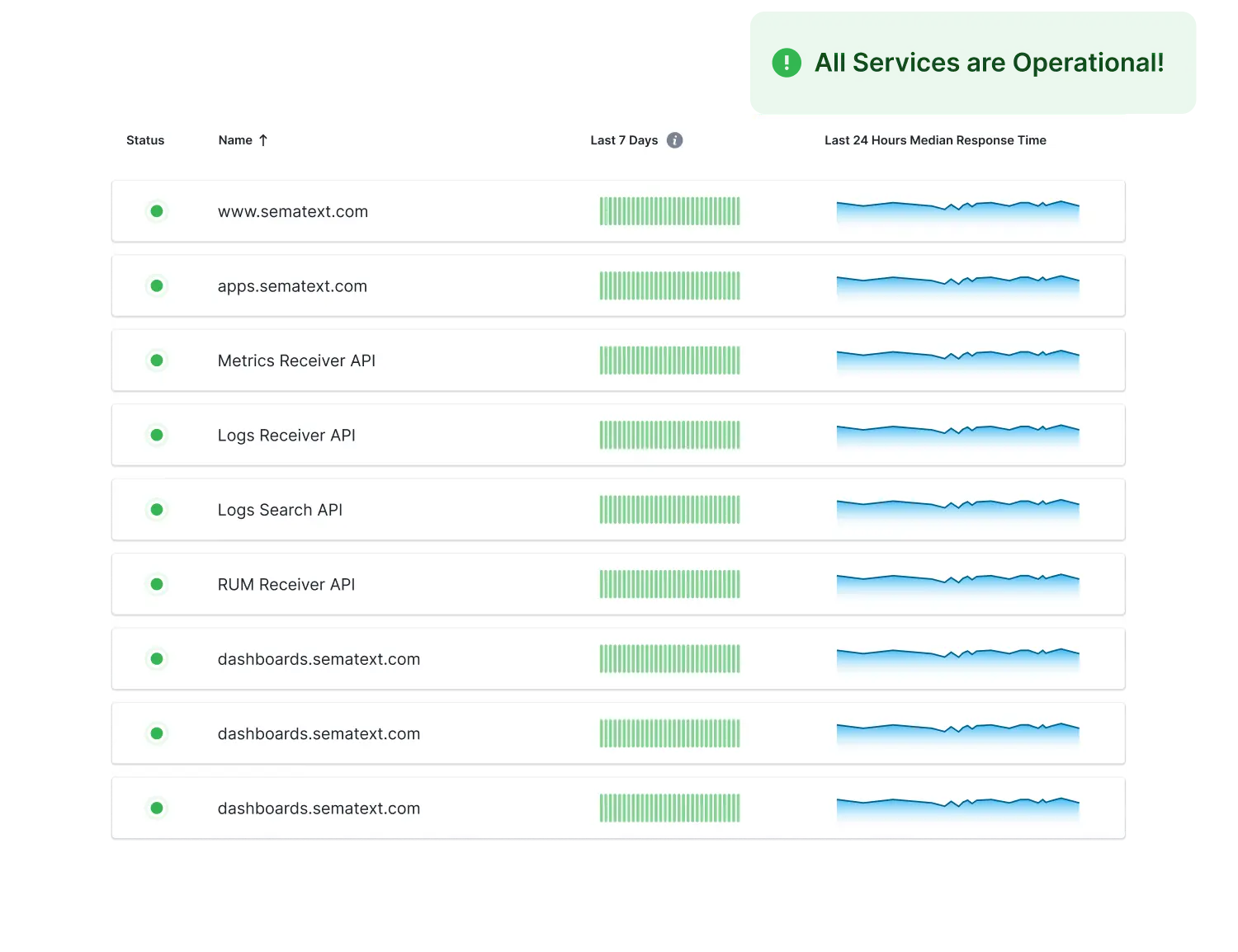Open the apps.sematext.com monitor link
This screenshot has width=1238, height=952.
pos(292,286)
